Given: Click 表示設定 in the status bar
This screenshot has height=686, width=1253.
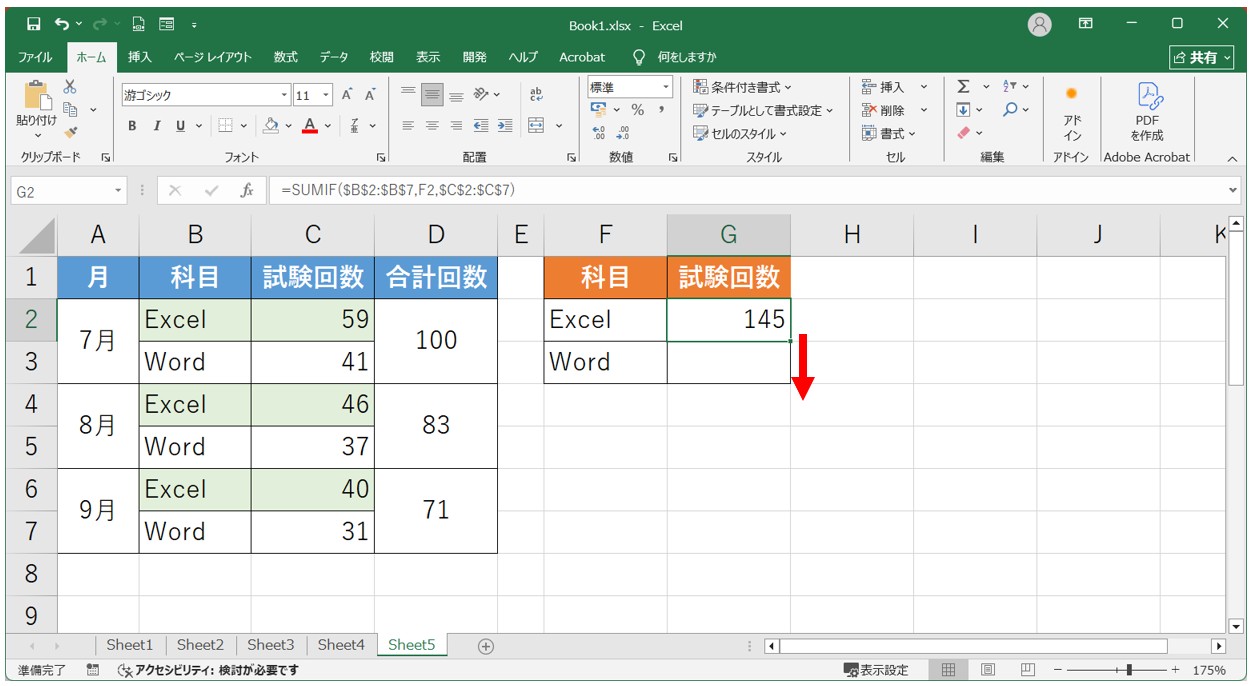Looking at the screenshot, I should coord(876,670).
